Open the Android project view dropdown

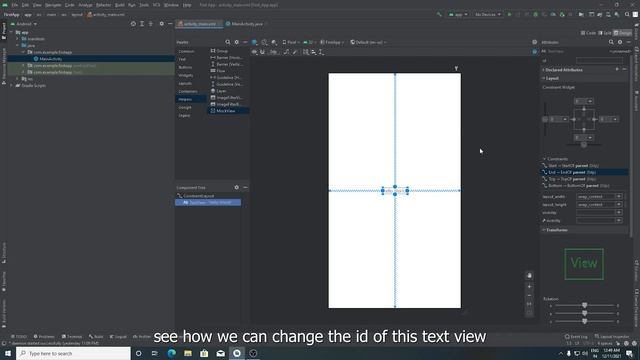point(24,24)
